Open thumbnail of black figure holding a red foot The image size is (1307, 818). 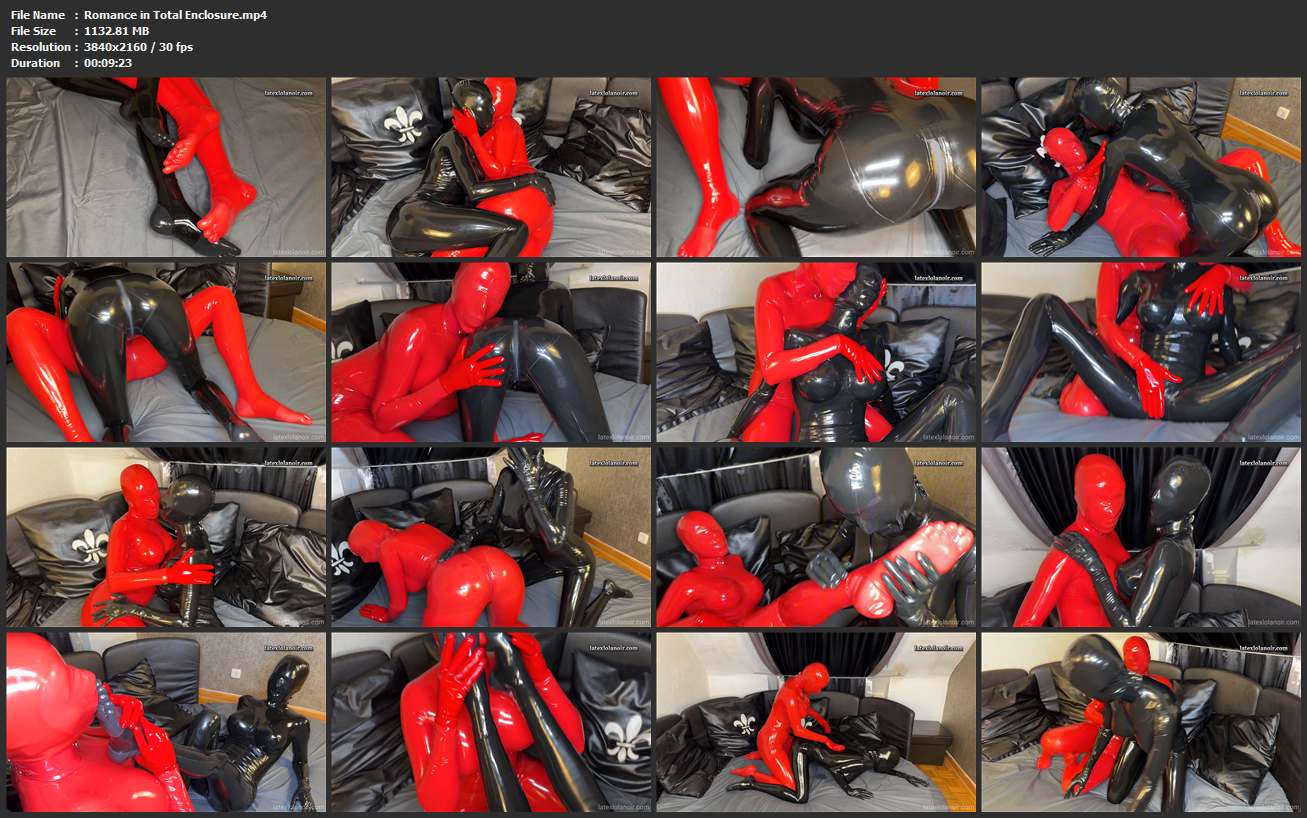(816, 537)
